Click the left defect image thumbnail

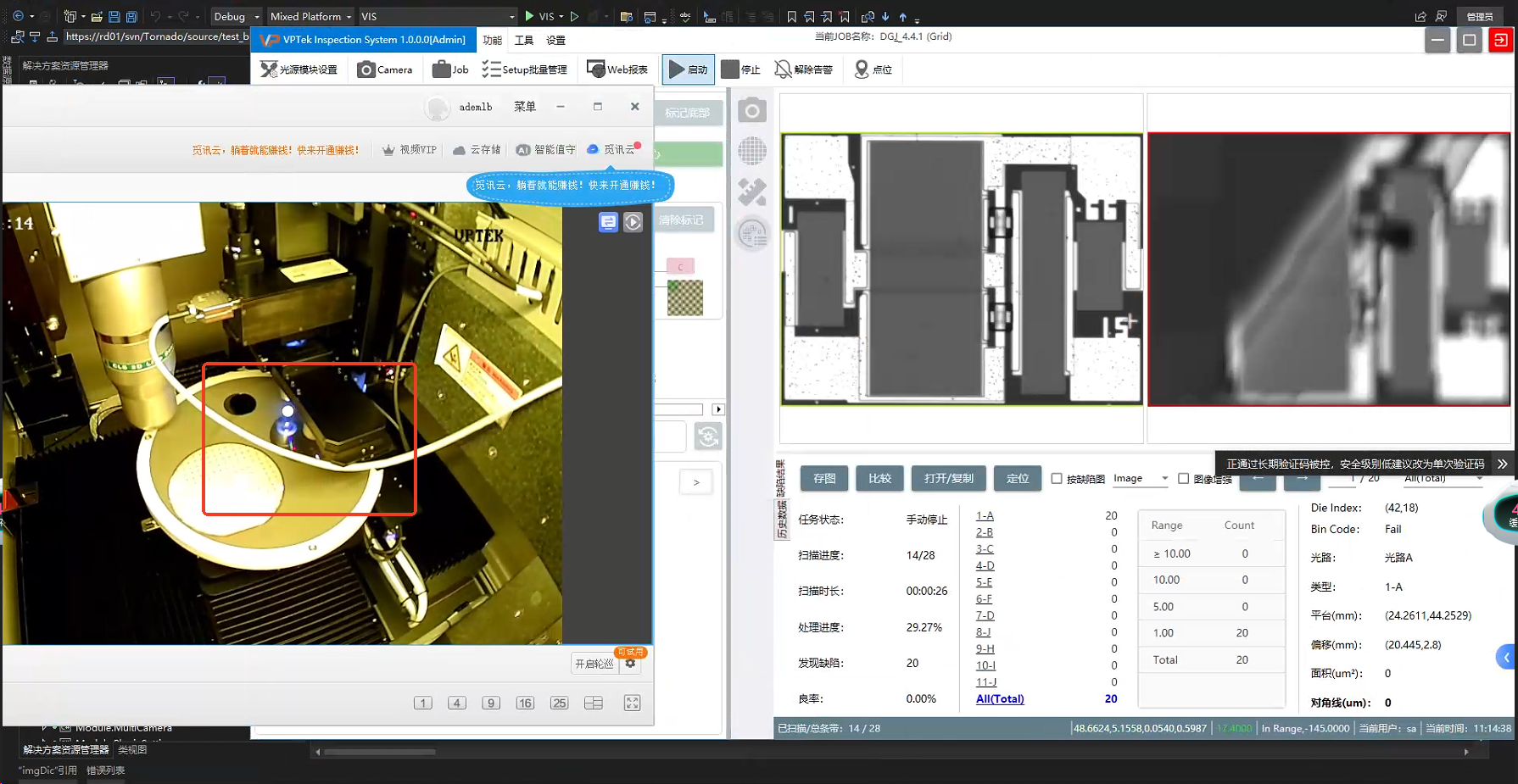[962, 269]
